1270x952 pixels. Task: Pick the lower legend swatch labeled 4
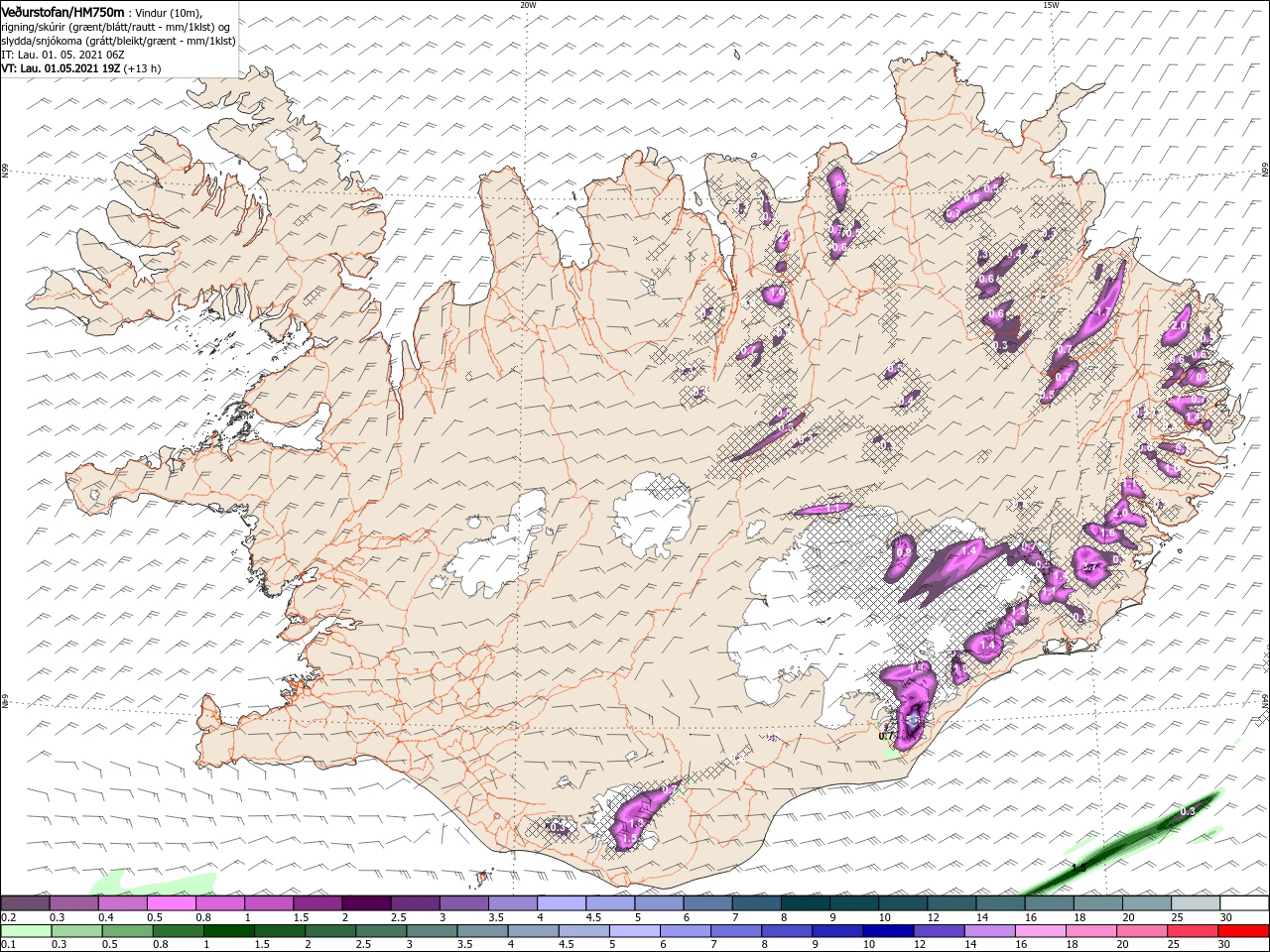pyautogui.click(x=533, y=931)
